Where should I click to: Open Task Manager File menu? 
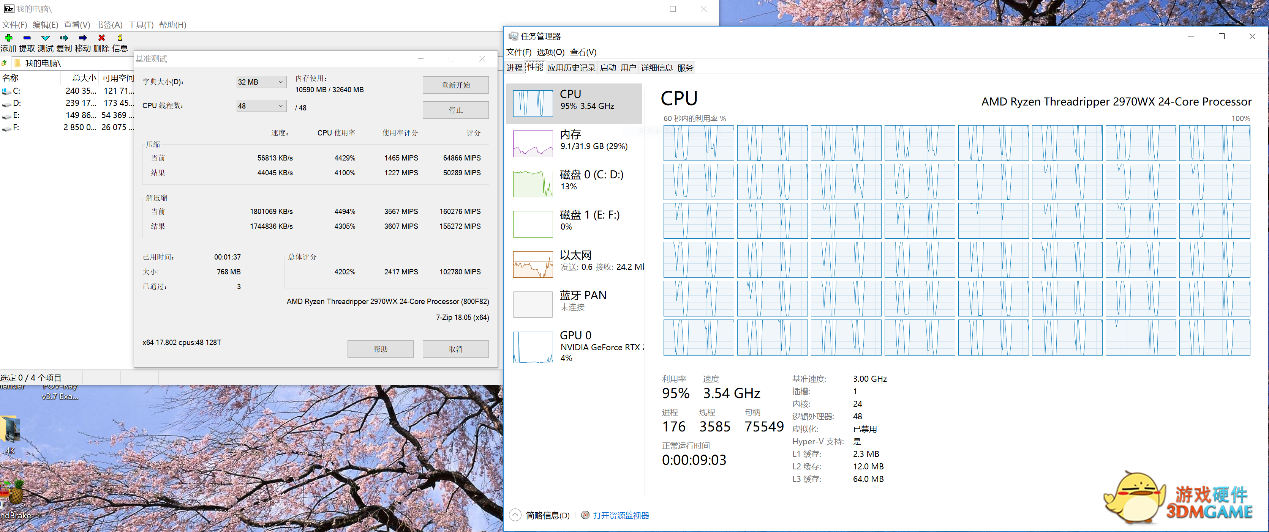(x=519, y=52)
